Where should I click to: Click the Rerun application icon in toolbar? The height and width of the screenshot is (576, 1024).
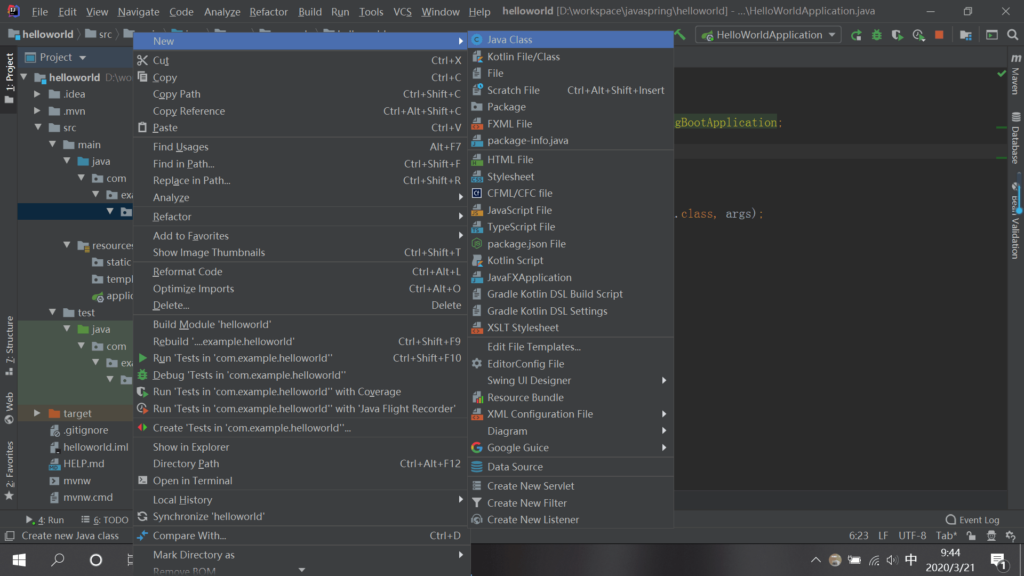pos(856,35)
